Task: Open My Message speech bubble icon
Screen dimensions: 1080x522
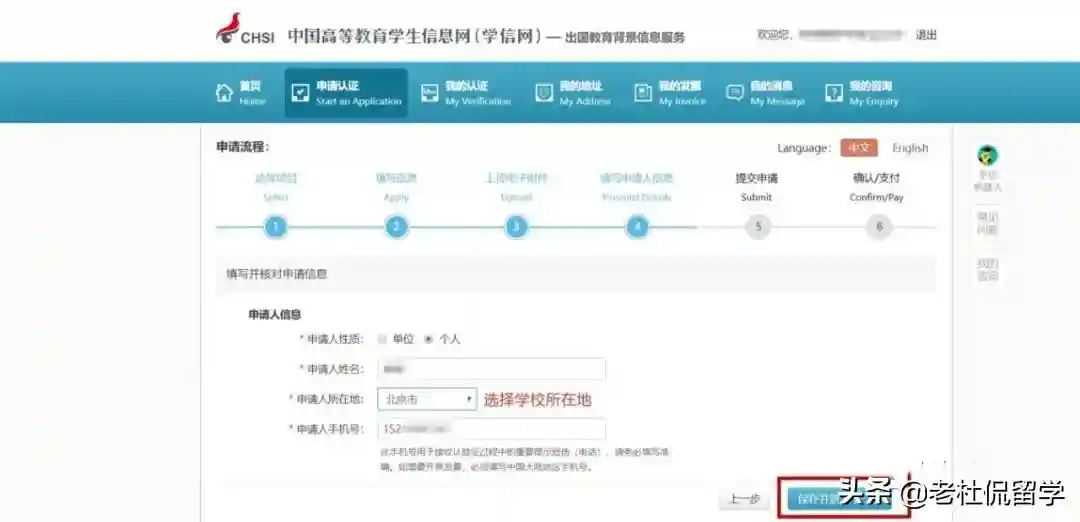Action: (x=735, y=93)
